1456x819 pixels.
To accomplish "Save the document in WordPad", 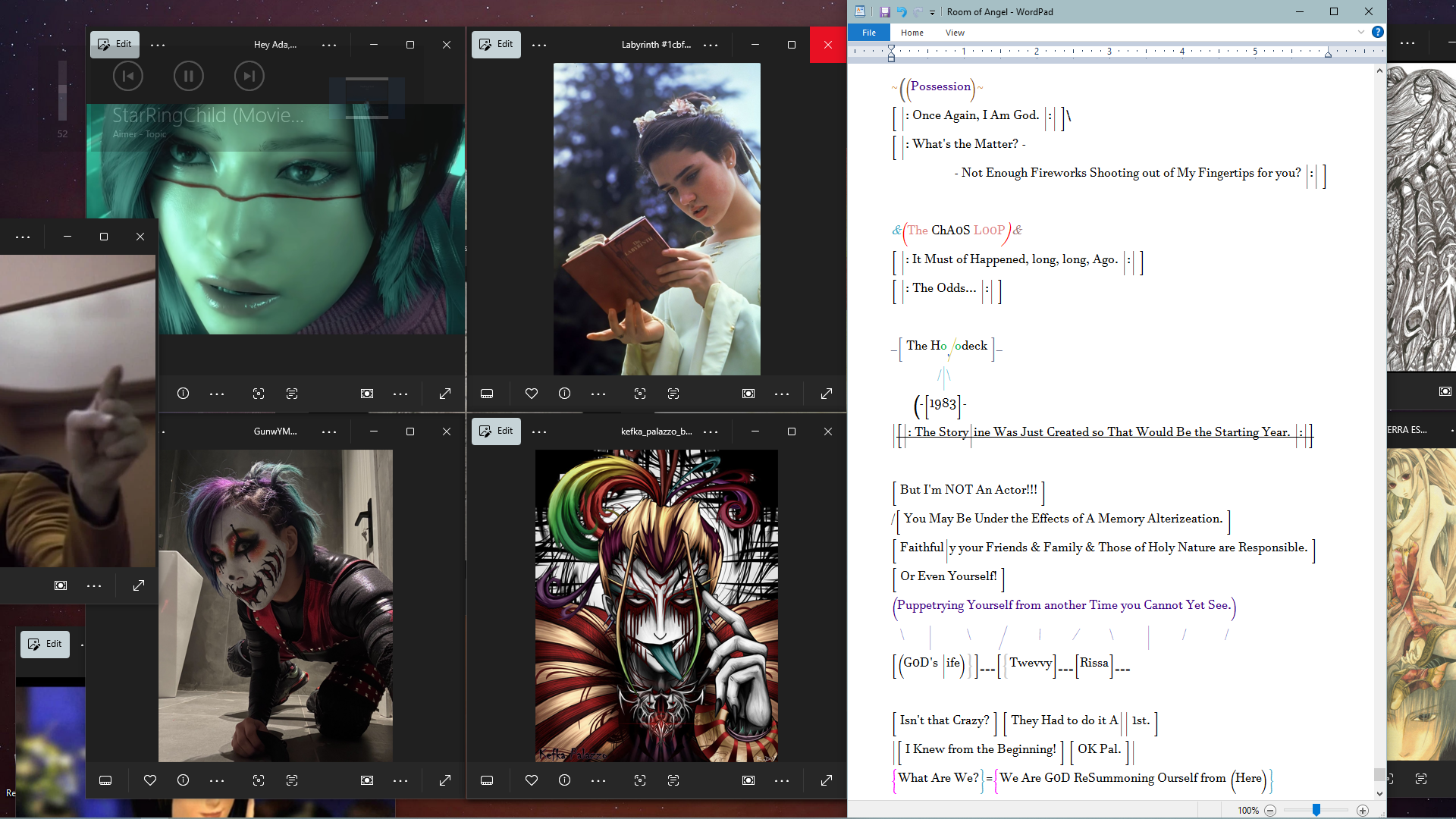I will [x=884, y=11].
